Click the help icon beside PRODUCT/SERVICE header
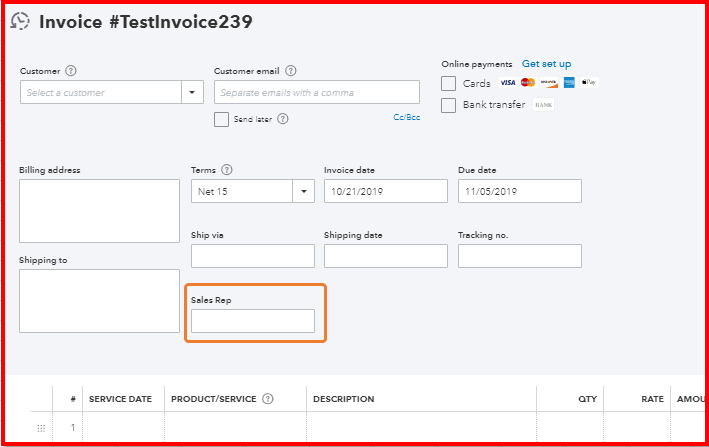Screen dimensions: 709x447 pyautogui.click(x=268, y=399)
